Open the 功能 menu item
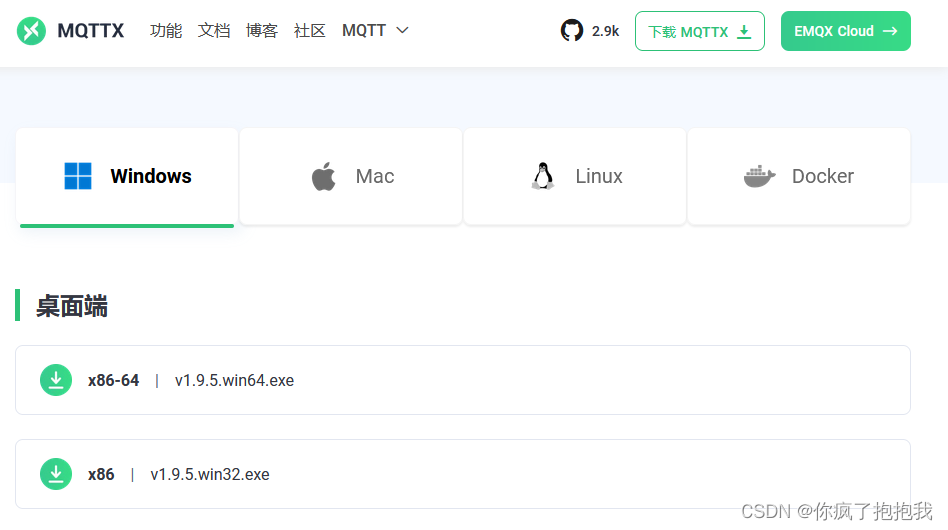Screen dimensions: 948x530 166,30
